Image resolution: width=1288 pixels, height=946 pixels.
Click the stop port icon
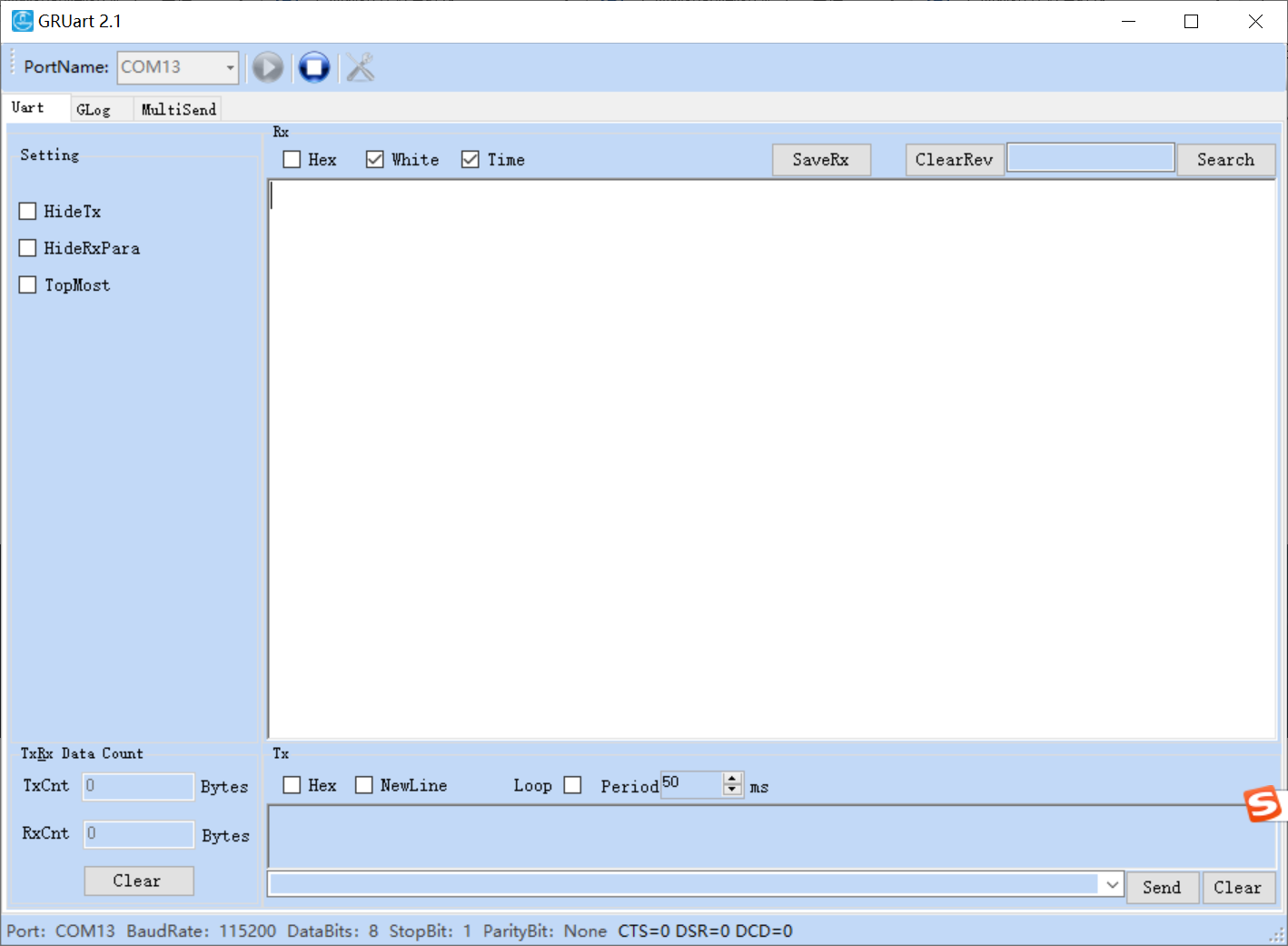coord(314,67)
